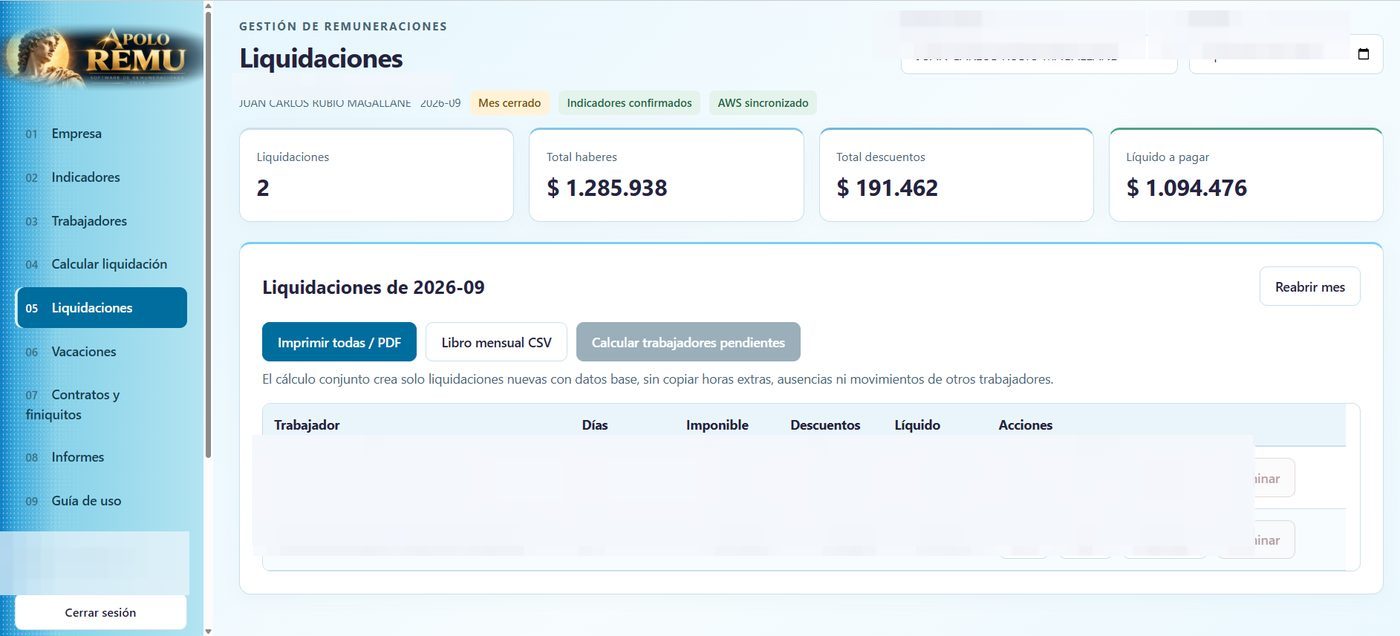Viewport: 1400px width, 636px height.
Task: Click the sidebar scrollbar down arrow
Action: click(208, 630)
